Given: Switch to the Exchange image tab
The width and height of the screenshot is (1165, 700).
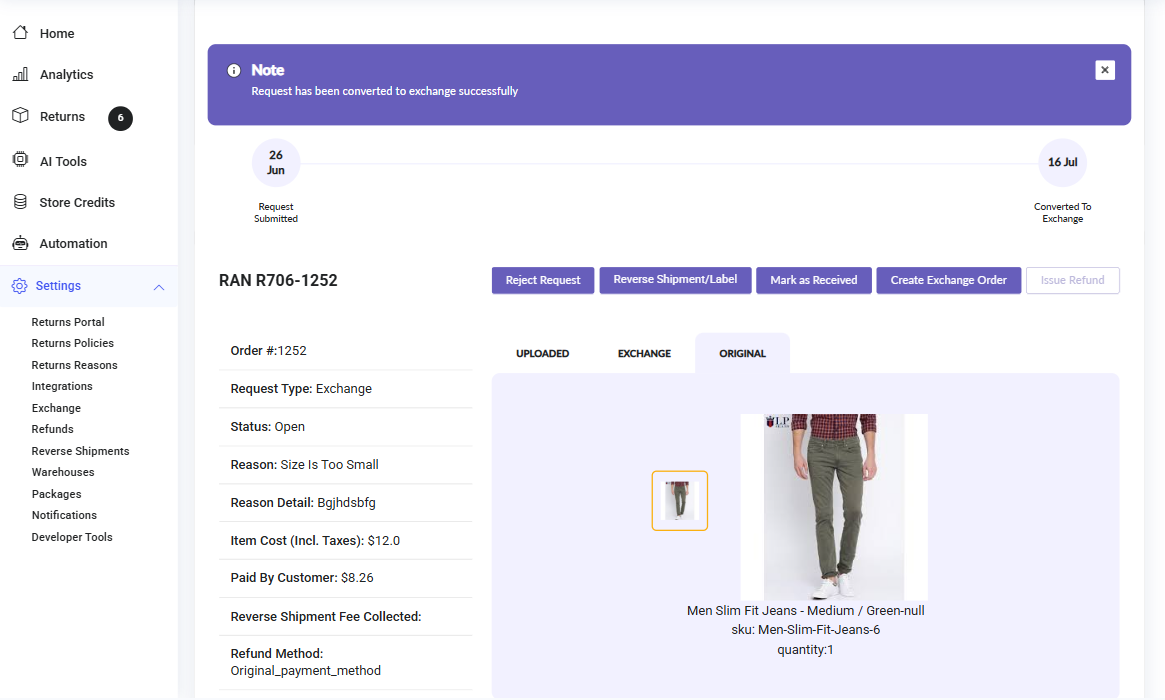Looking at the screenshot, I should click(644, 354).
